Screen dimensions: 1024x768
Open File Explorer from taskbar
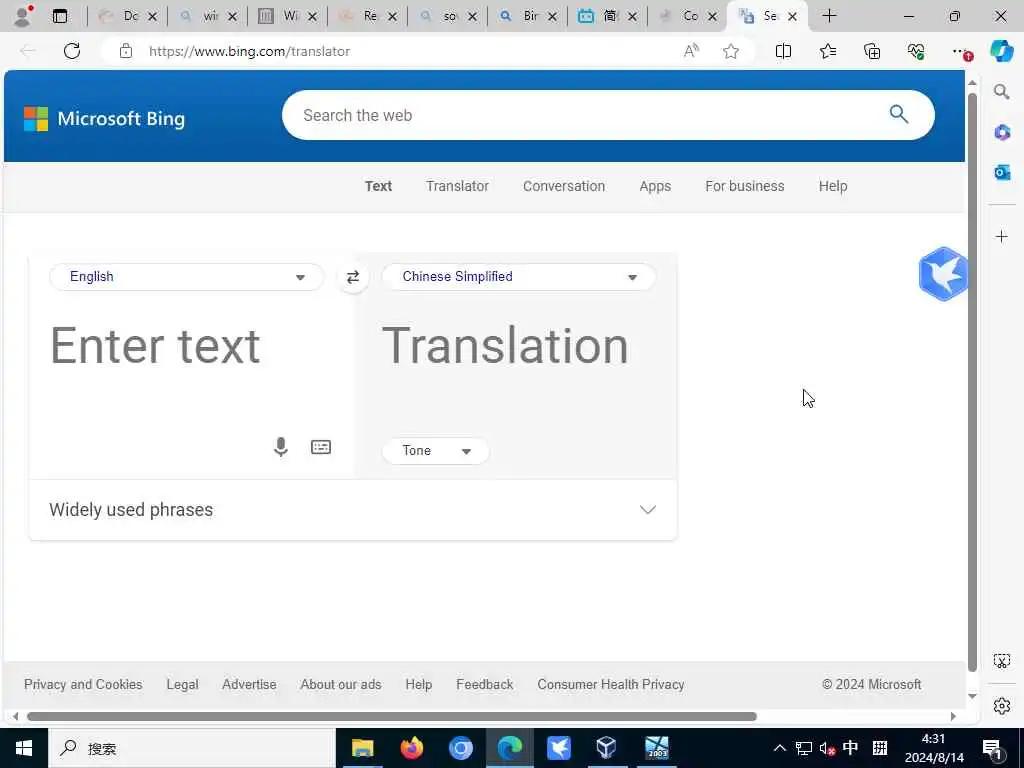[x=362, y=748]
